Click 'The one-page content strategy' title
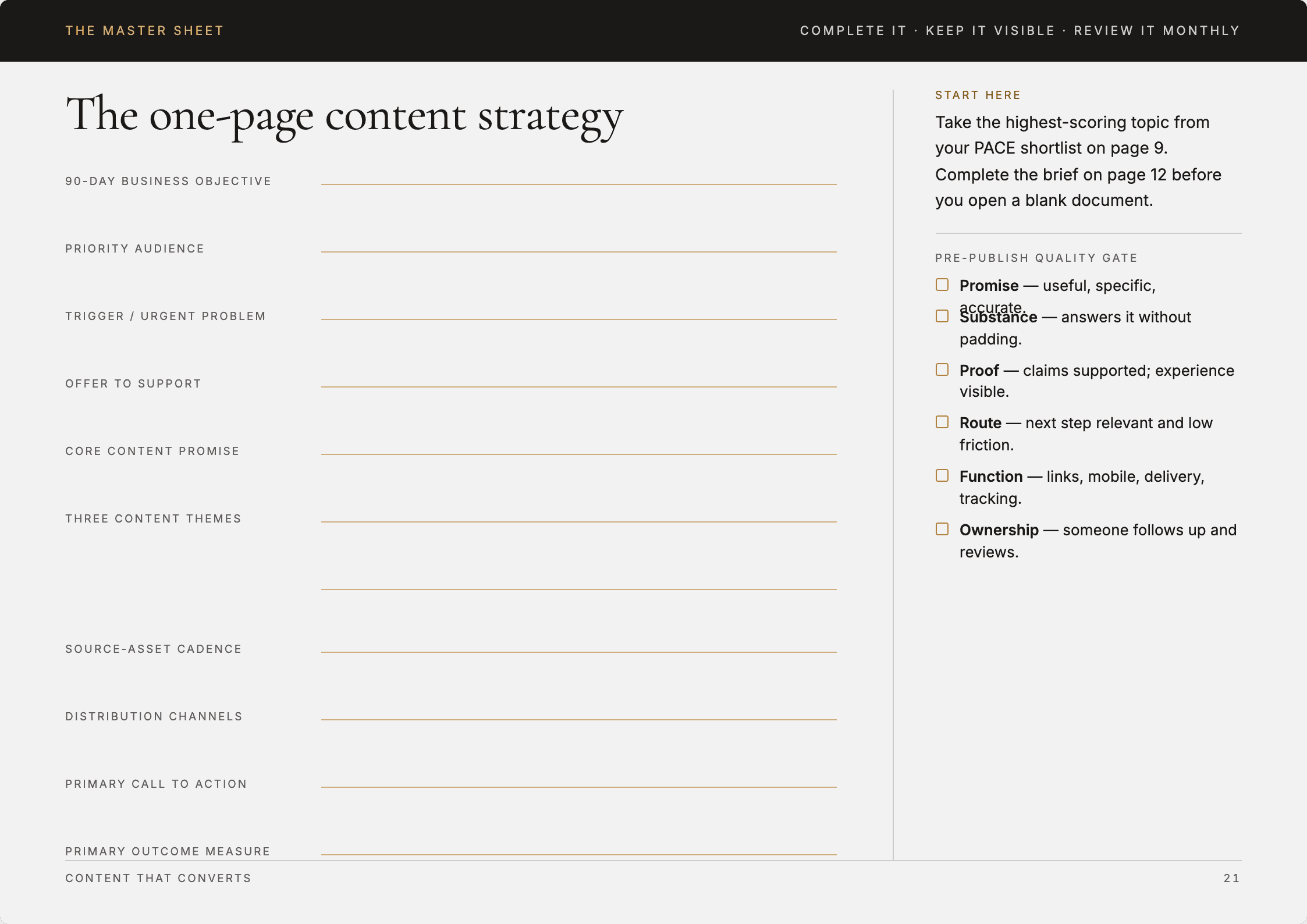This screenshot has width=1307, height=924. (344, 116)
